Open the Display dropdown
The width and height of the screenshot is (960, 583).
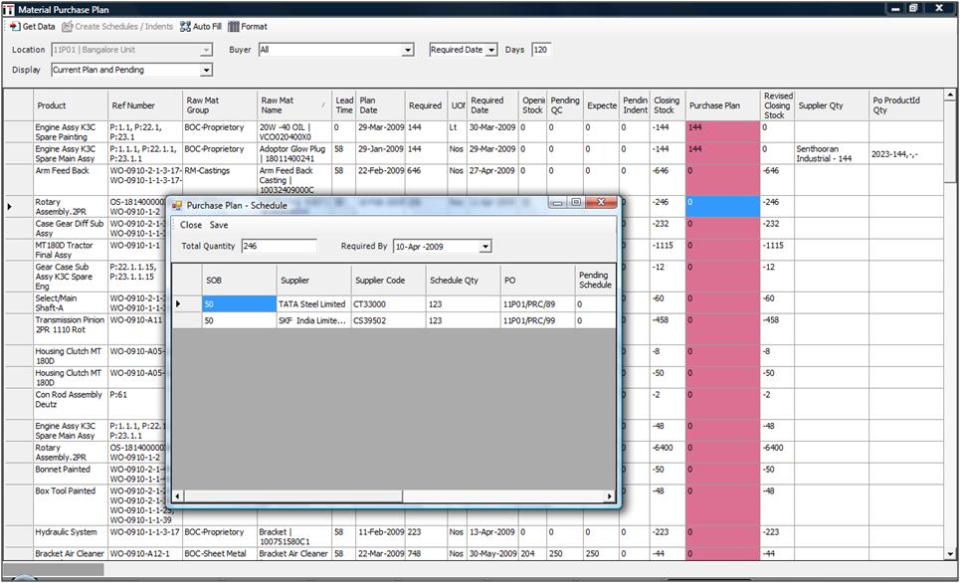(206, 70)
